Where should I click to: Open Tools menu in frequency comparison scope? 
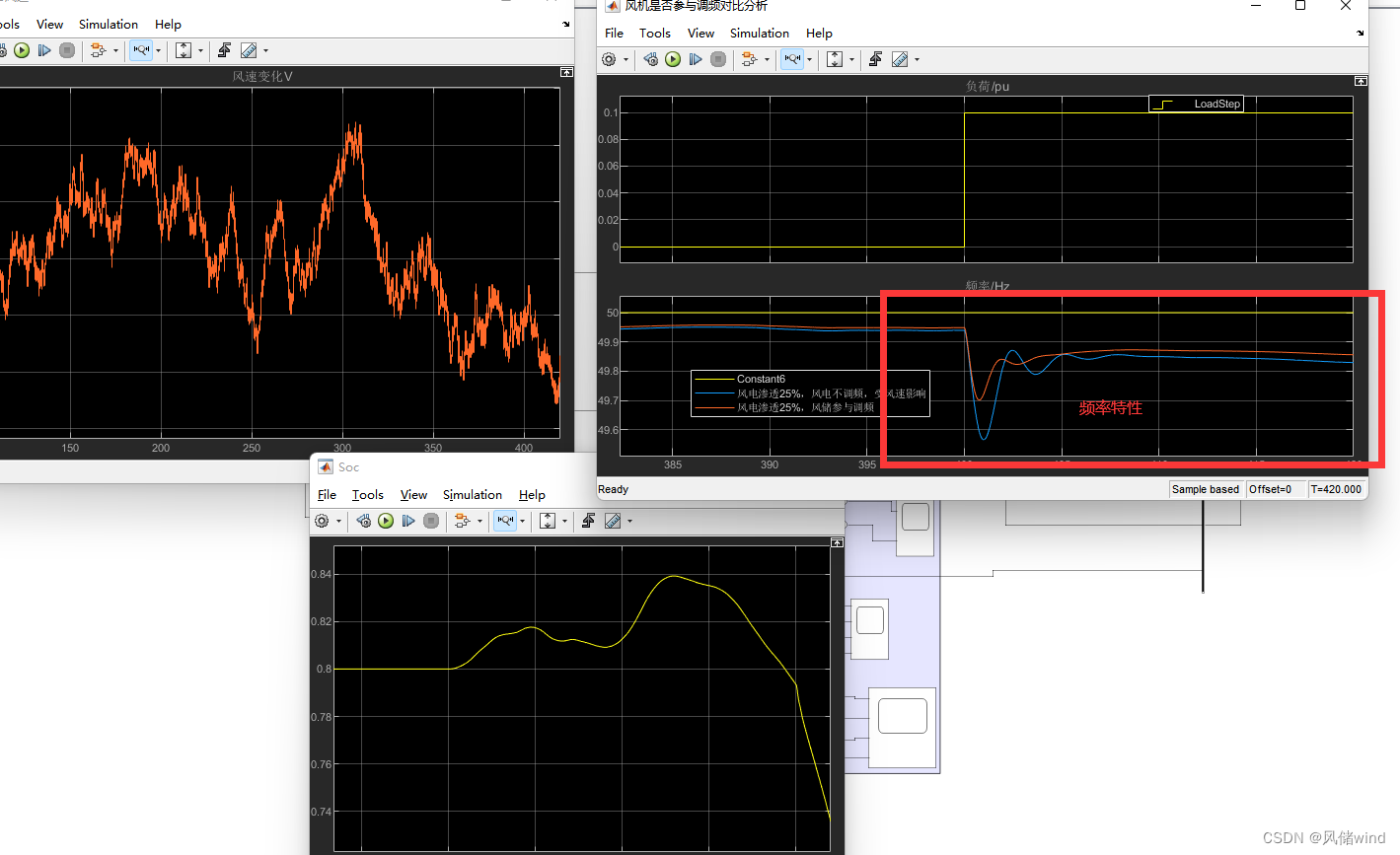click(654, 33)
